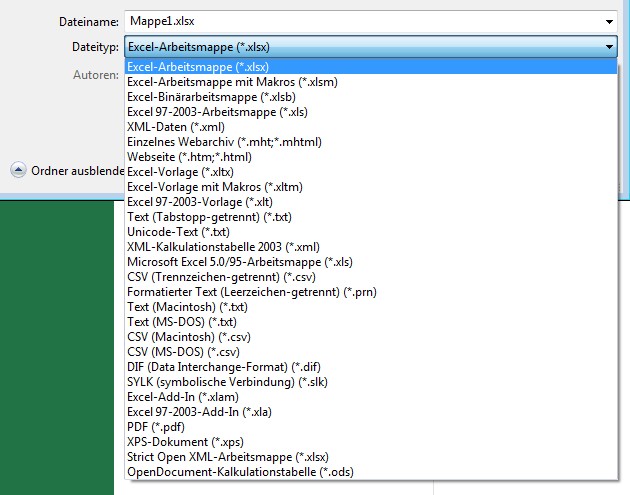Click the Ordner ausblenden label
Screen dimensions: 630x495
78,171
